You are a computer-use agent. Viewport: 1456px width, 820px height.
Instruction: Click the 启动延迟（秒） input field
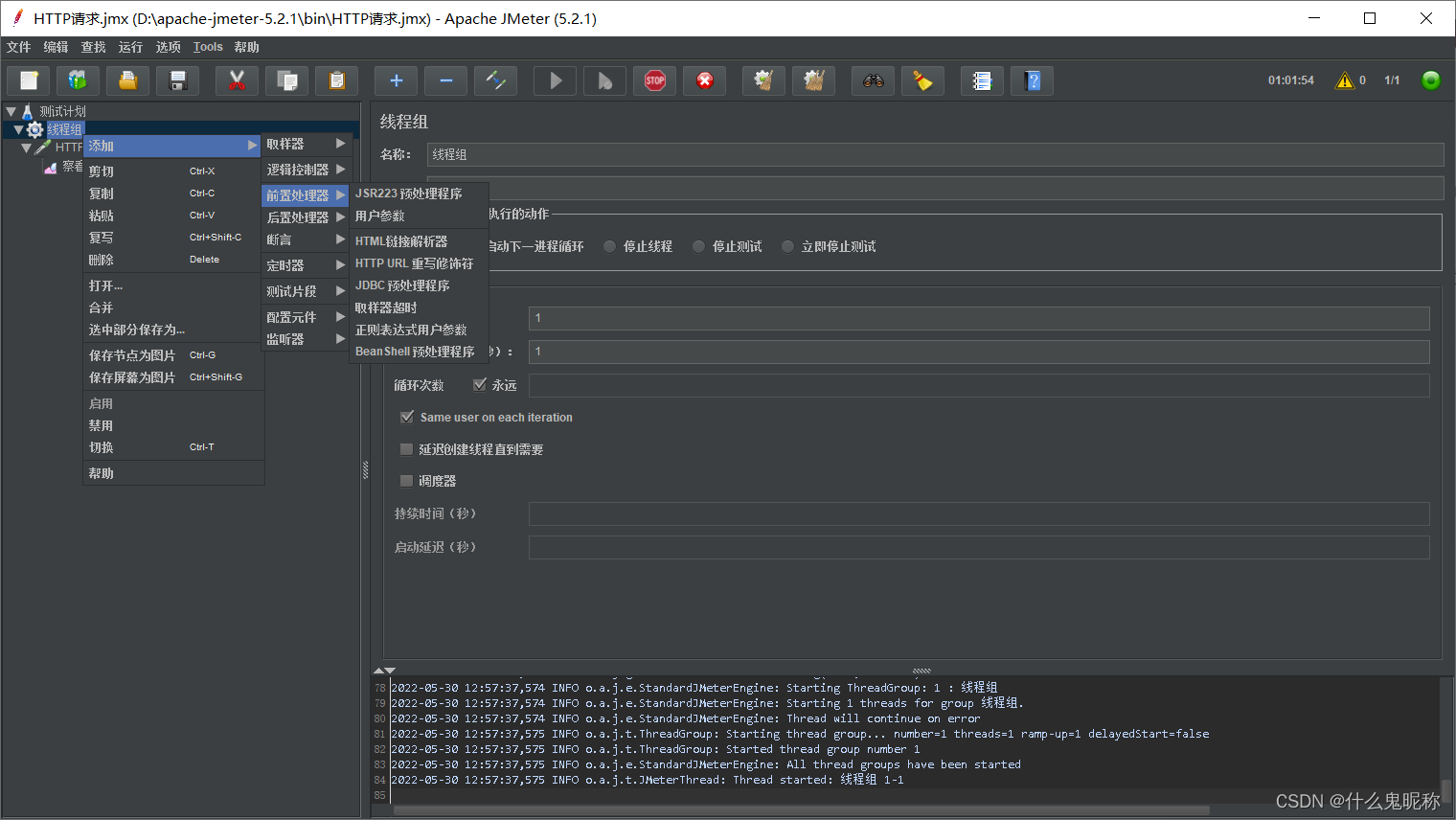click(979, 547)
